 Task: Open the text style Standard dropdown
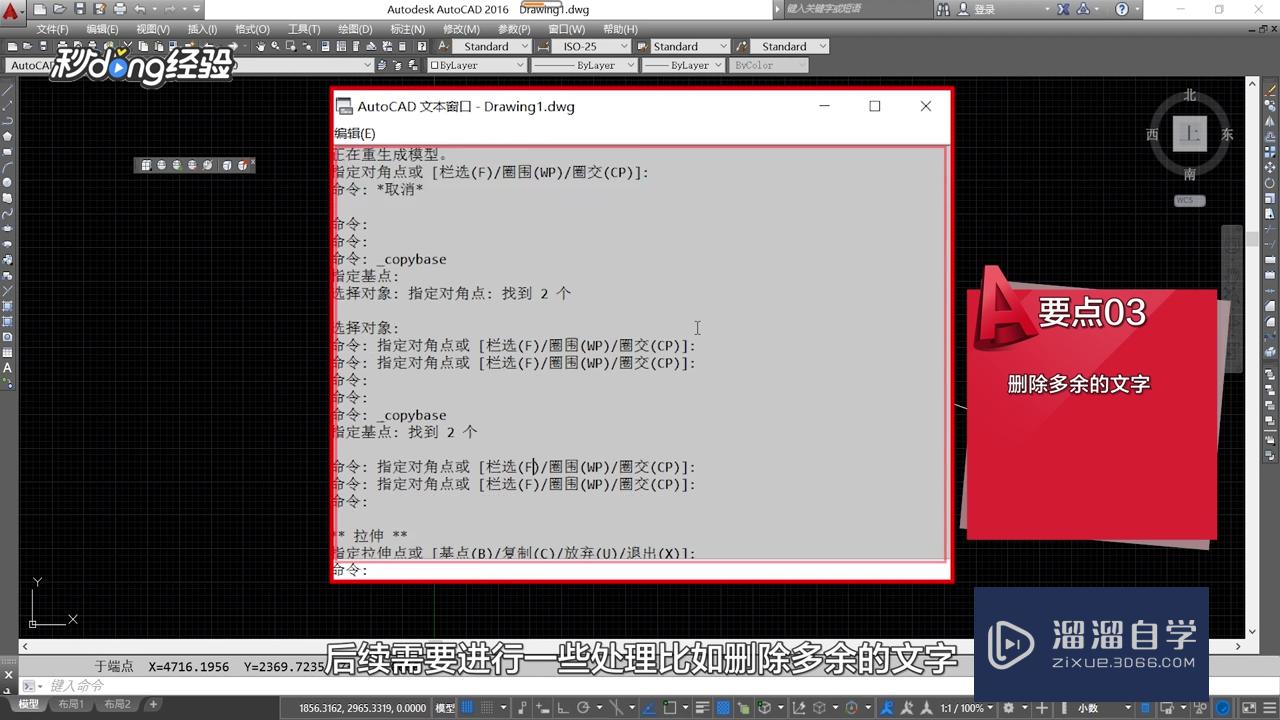pyautogui.click(x=492, y=46)
